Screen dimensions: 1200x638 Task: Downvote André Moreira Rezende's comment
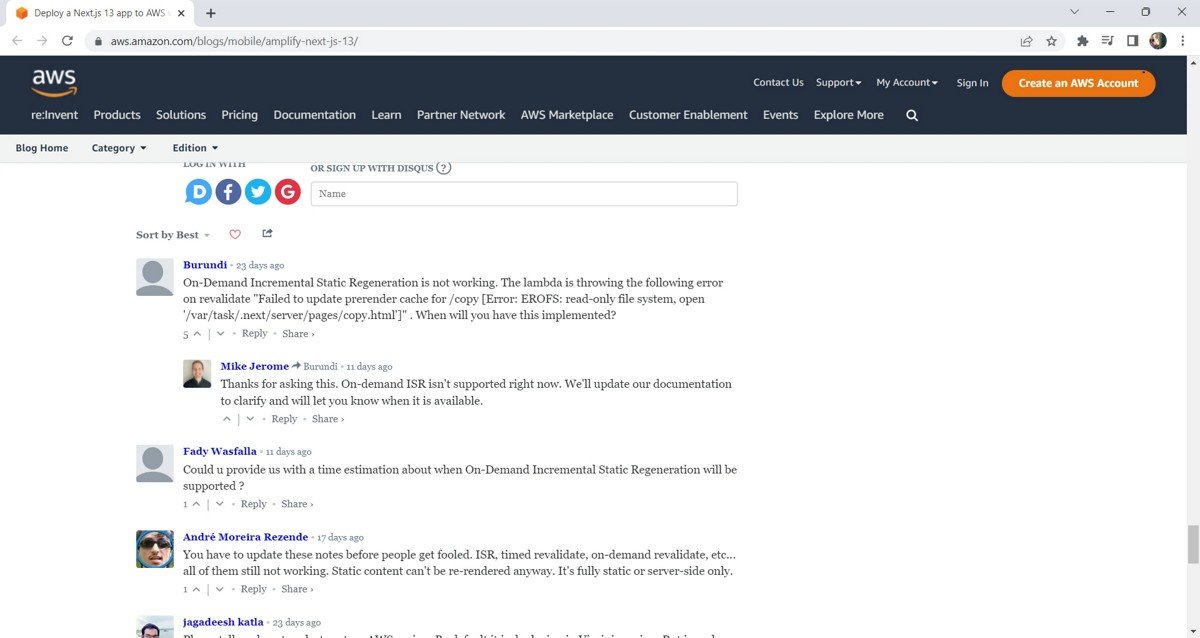(x=220, y=589)
